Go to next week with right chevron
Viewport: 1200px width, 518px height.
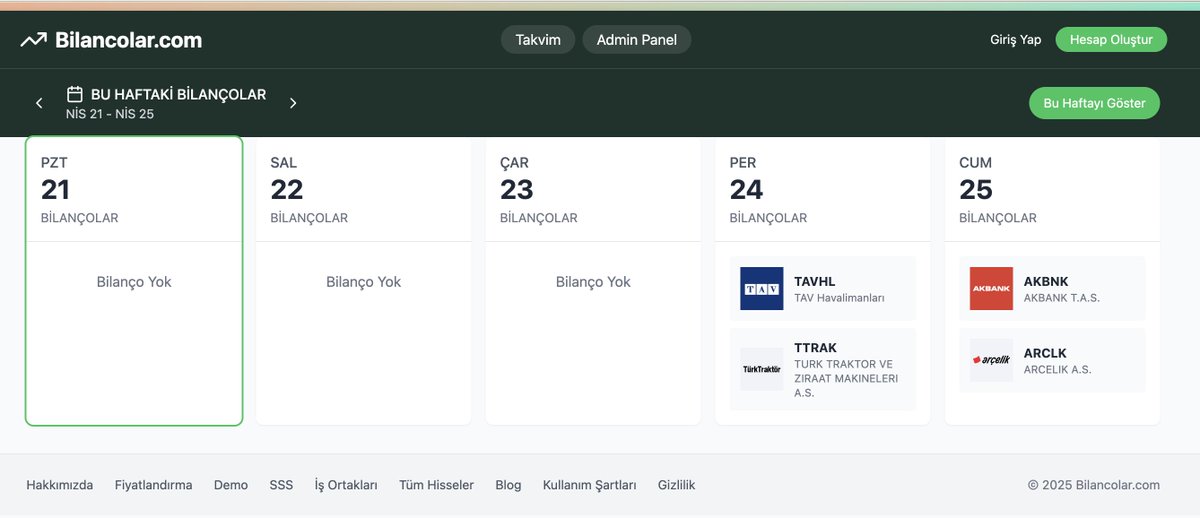click(x=293, y=103)
